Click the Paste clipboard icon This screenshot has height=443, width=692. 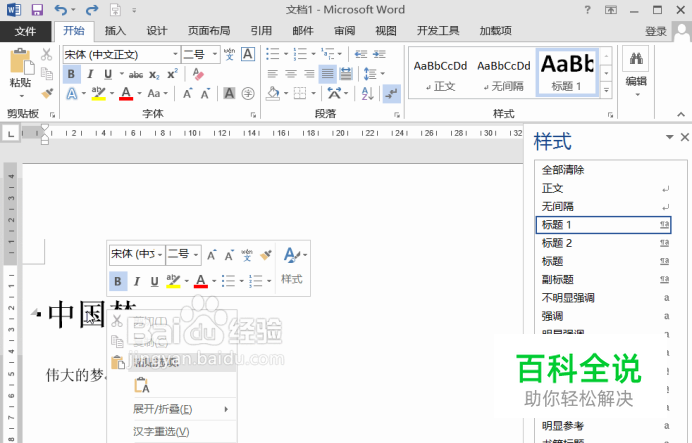21,61
